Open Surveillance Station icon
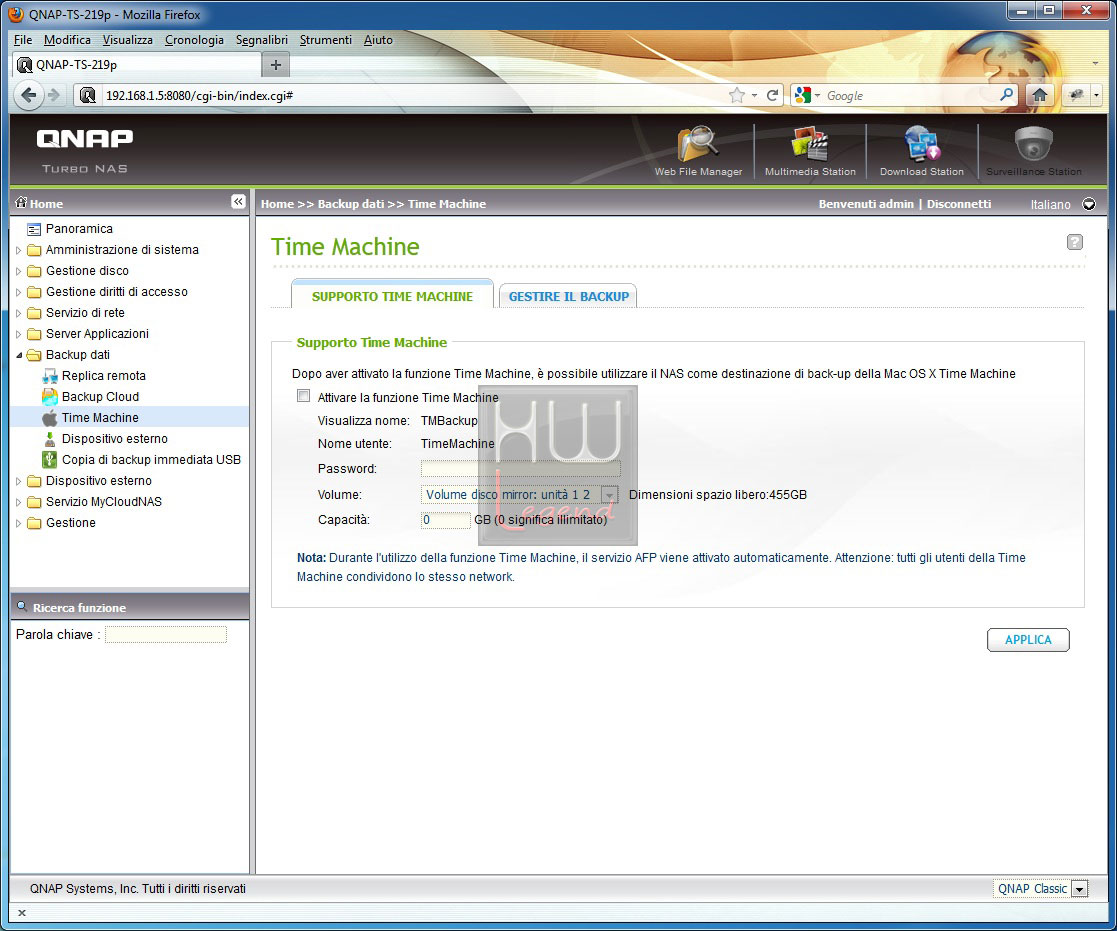 tap(1034, 150)
